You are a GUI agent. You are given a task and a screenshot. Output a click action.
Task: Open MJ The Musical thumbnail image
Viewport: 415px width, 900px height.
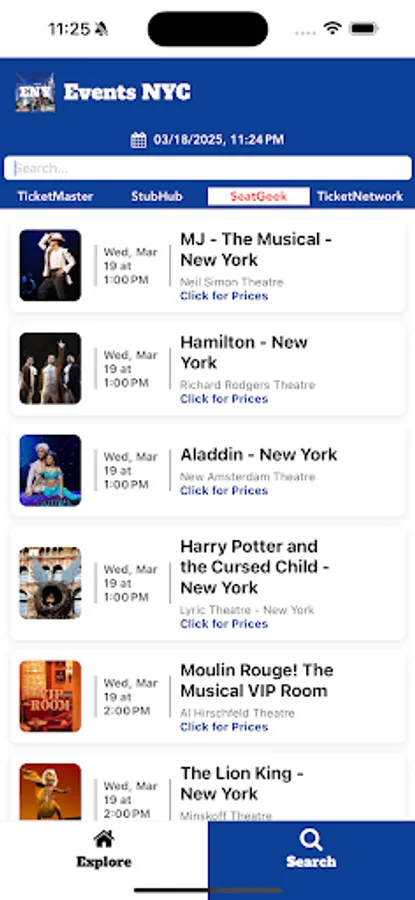coord(50,265)
